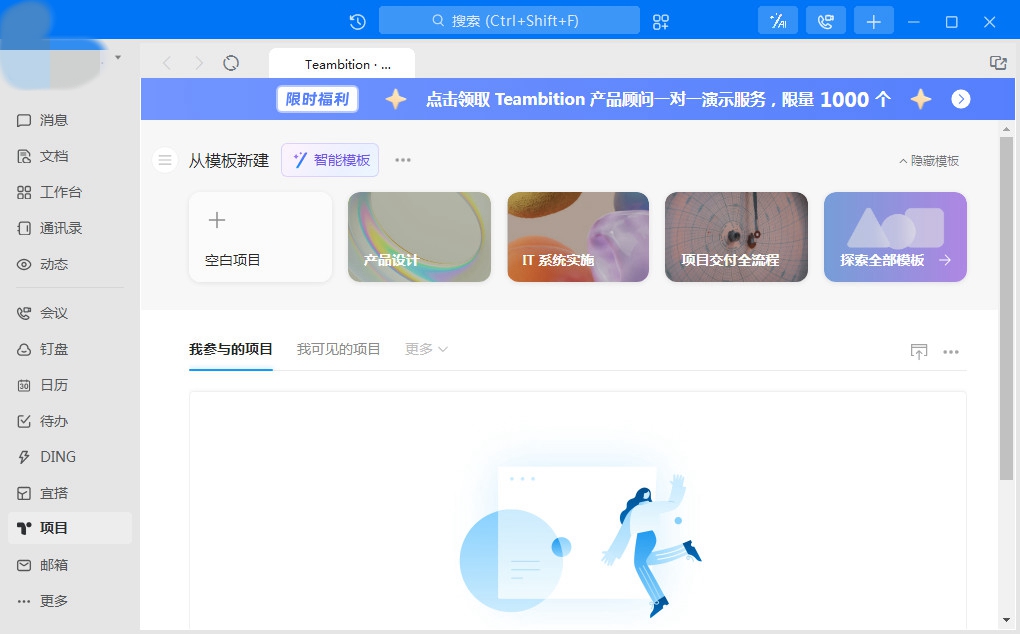
Task: Open 邮箱 mail in sidebar
Action: [70, 565]
